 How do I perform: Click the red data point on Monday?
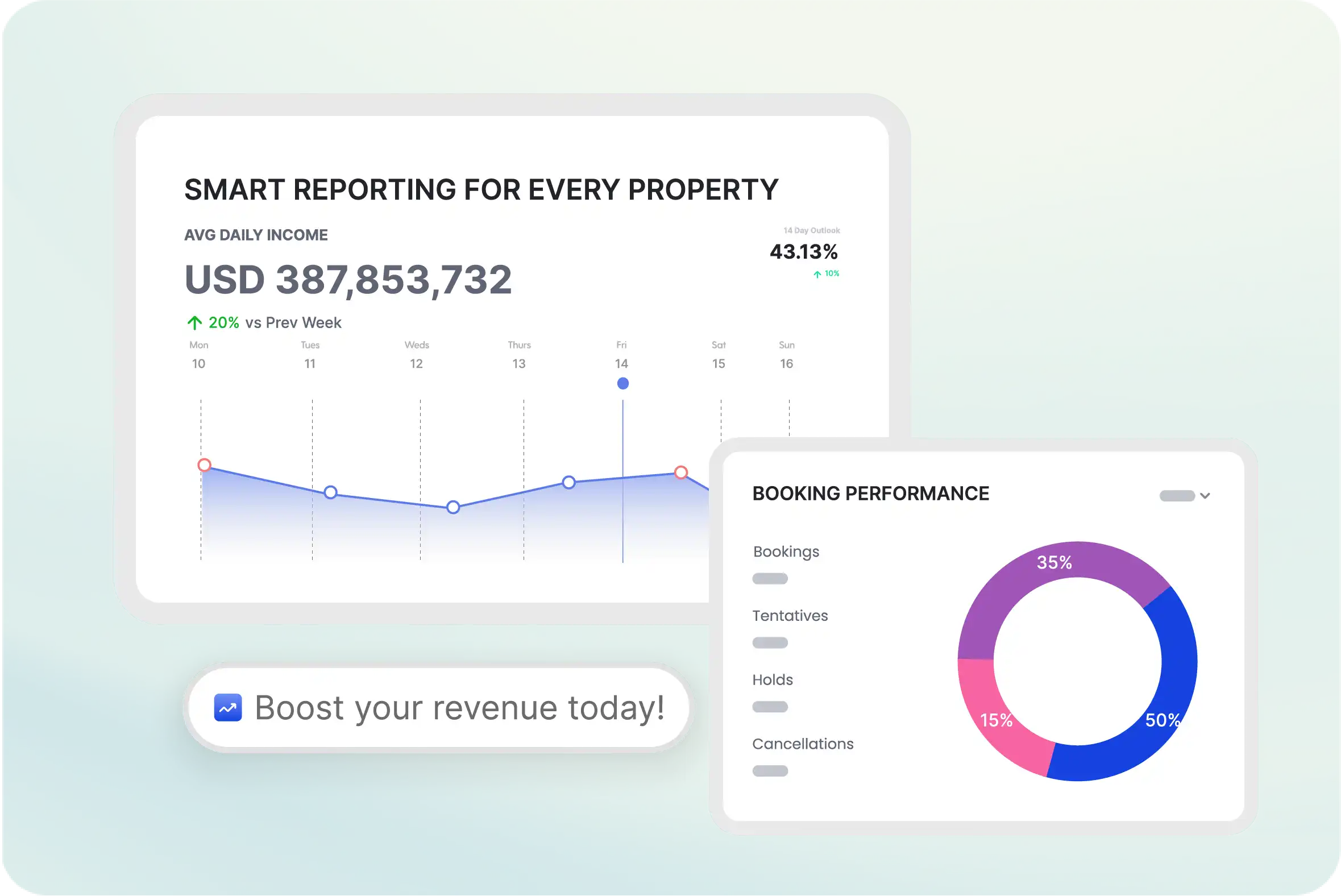click(x=204, y=465)
